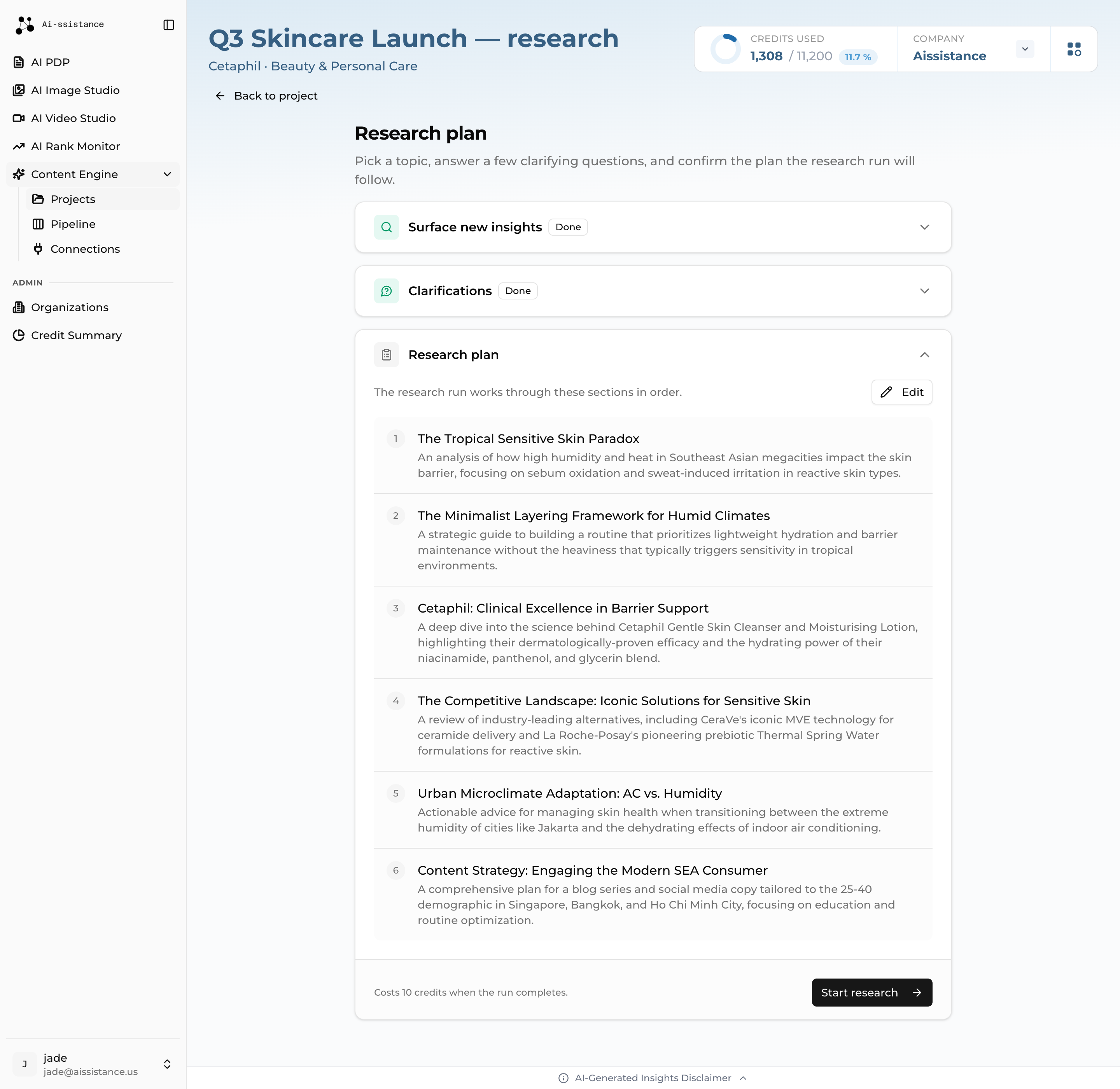Click the AI Rank Monitor trend icon
This screenshot has height=1089, width=1120.
(x=19, y=146)
